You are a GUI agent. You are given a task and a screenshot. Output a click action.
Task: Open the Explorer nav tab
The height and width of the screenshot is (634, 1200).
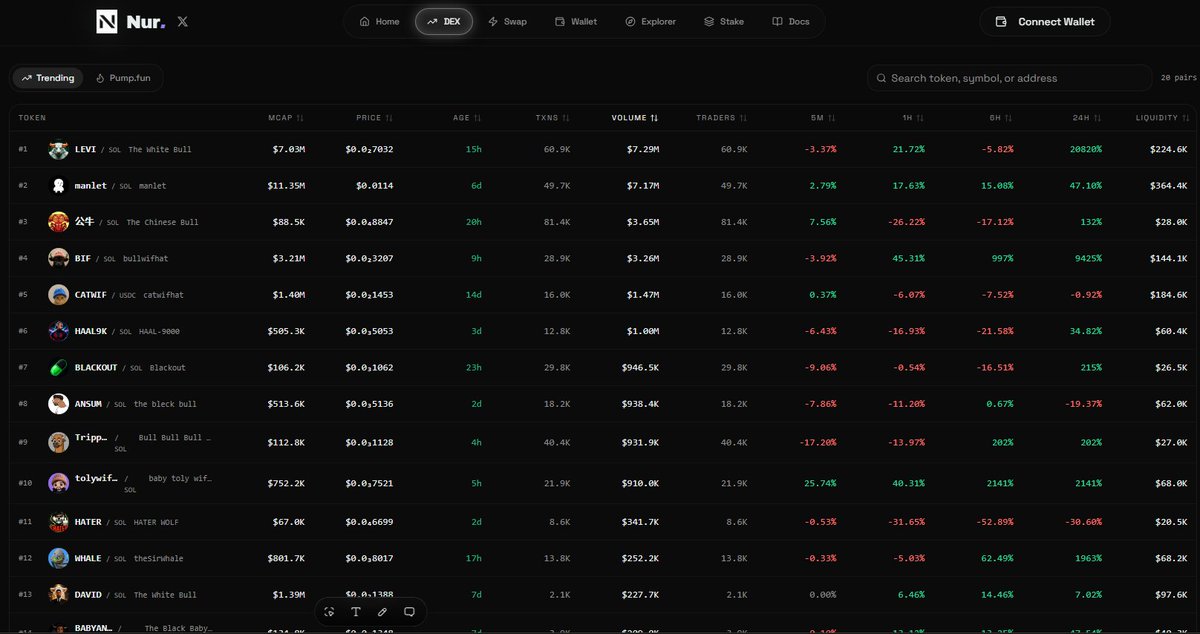[x=650, y=21]
